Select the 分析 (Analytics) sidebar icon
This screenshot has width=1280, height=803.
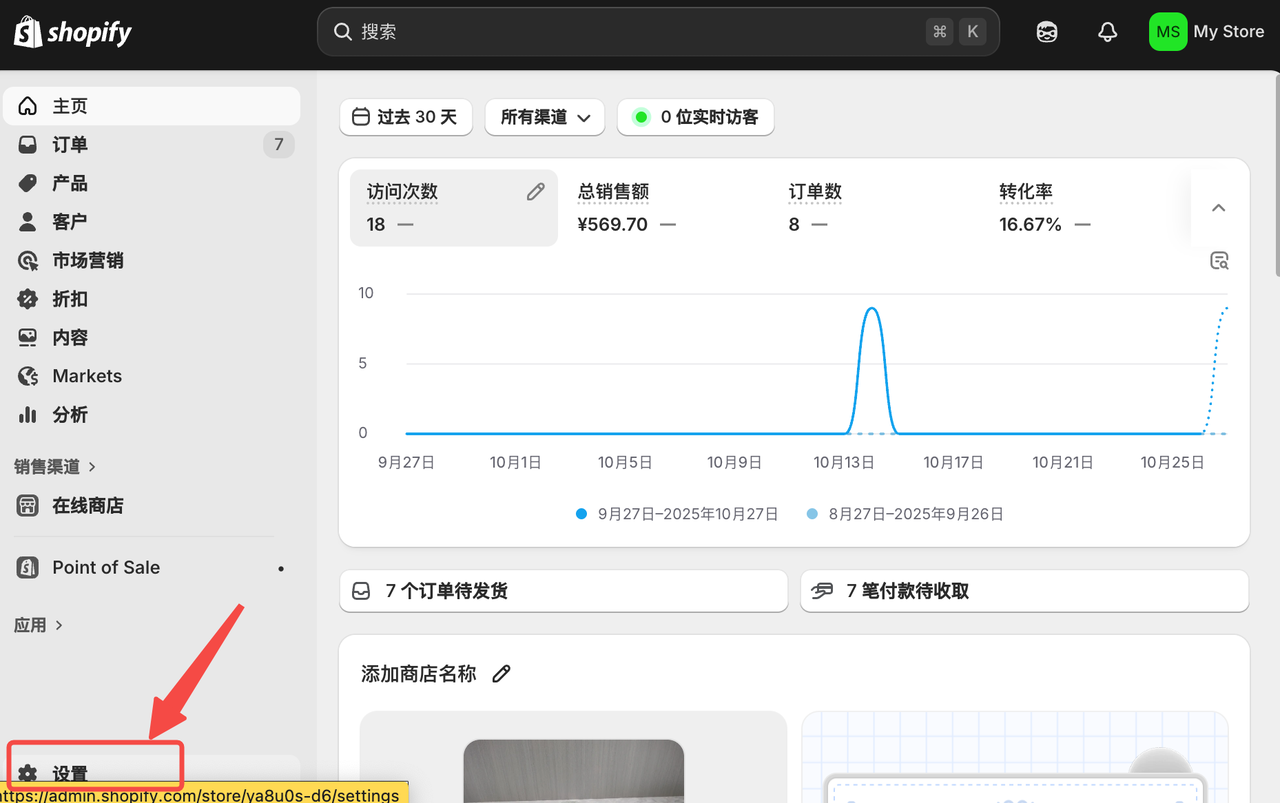pos(25,414)
